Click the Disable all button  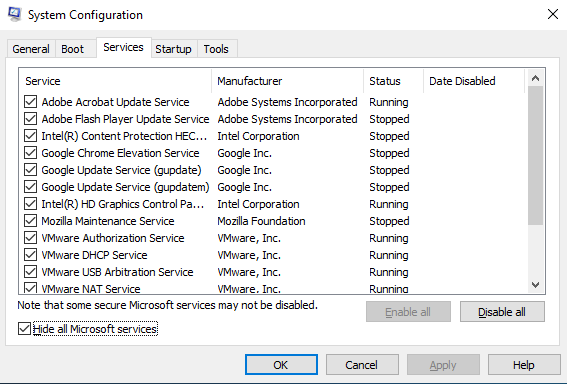point(502,312)
